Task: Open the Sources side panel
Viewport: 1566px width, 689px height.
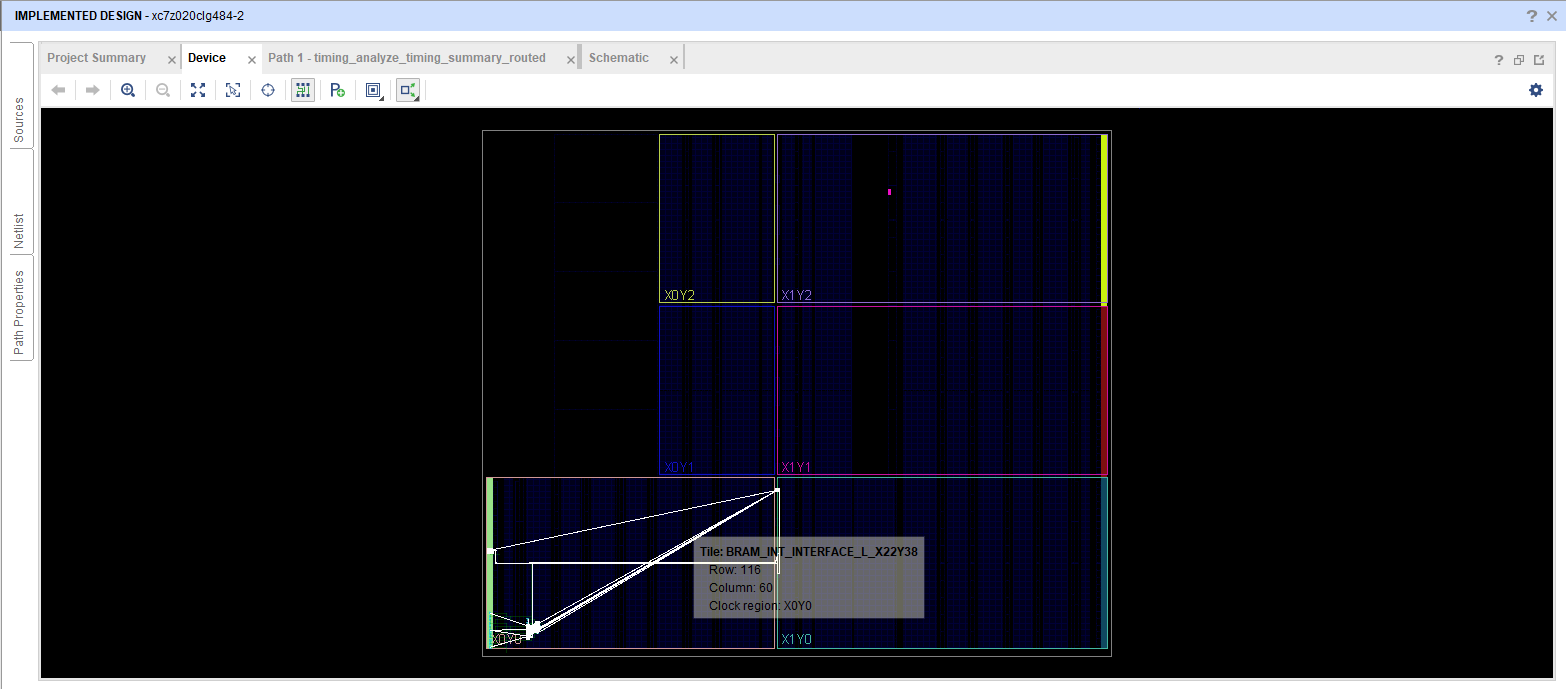Action: [x=20, y=118]
